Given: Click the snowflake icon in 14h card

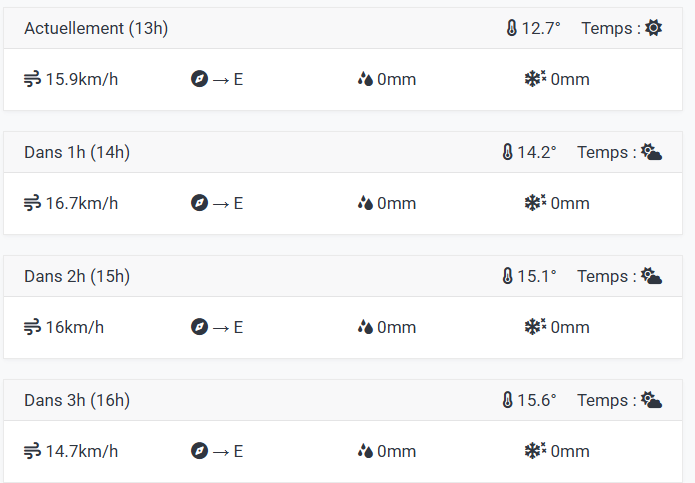Looking at the screenshot, I should [x=535, y=203].
